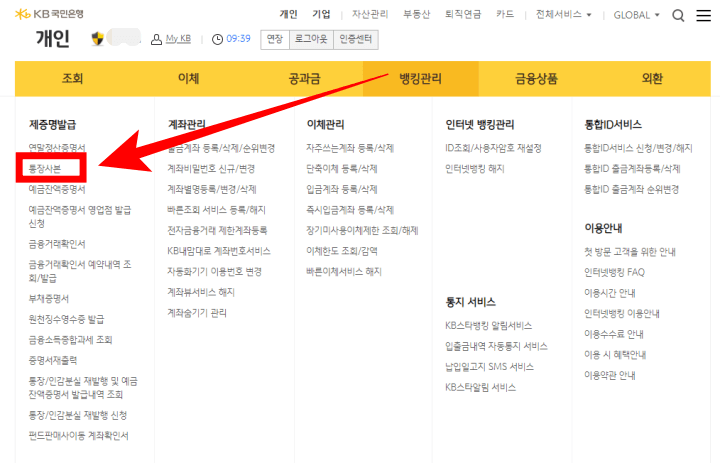This screenshot has height=463, width=720.
Task: Click the 펀드판매사이동 계좌확인서 link
Action: click(79, 436)
